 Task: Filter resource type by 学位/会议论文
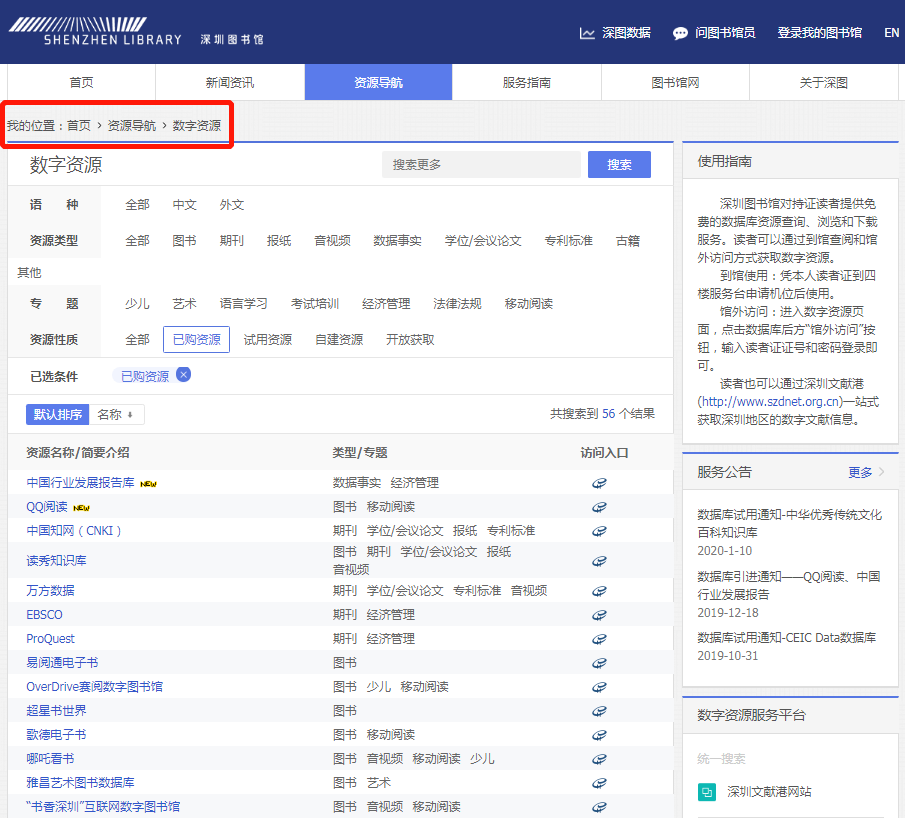pyautogui.click(x=483, y=241)
